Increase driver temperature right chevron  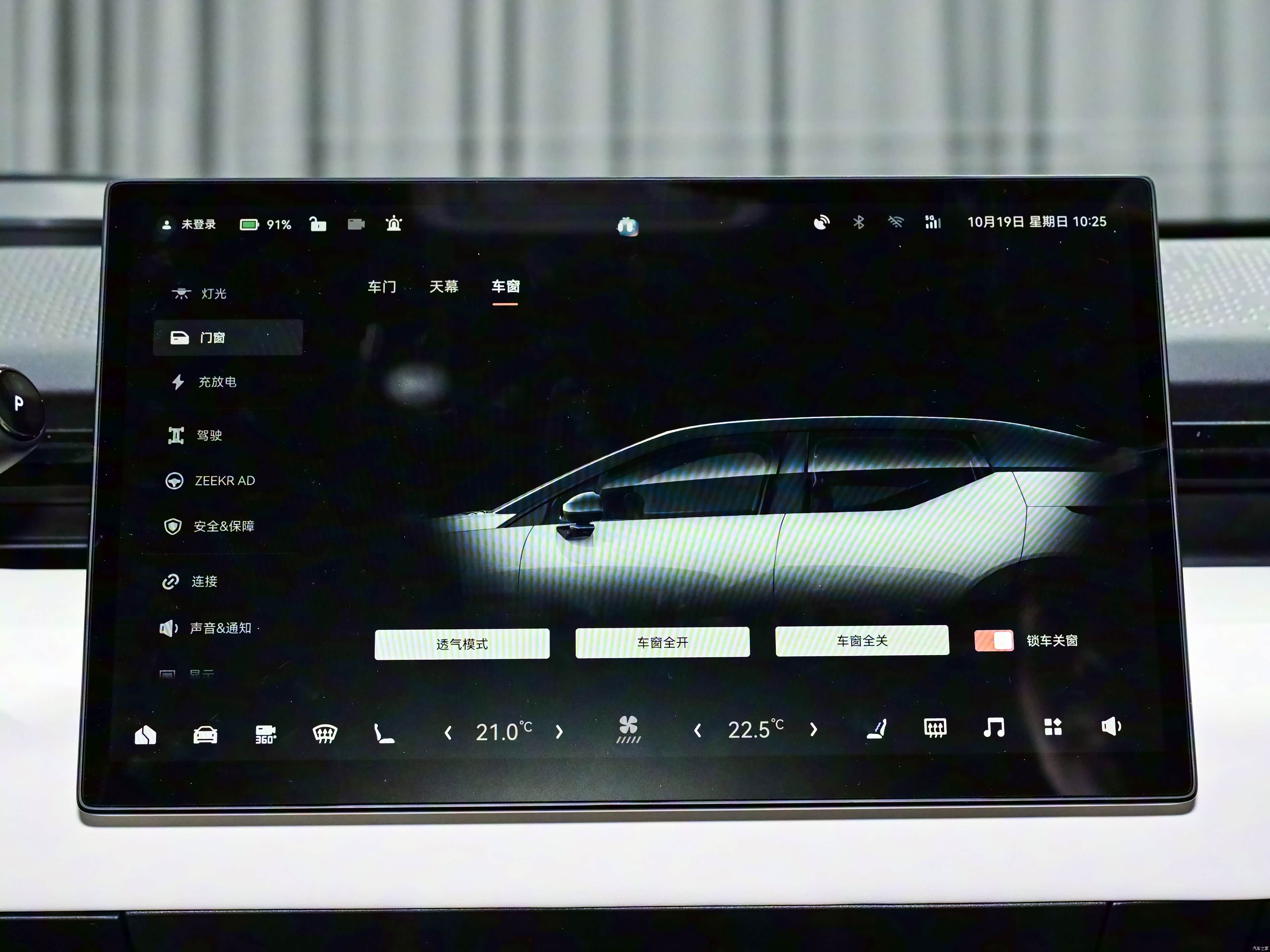559,732
